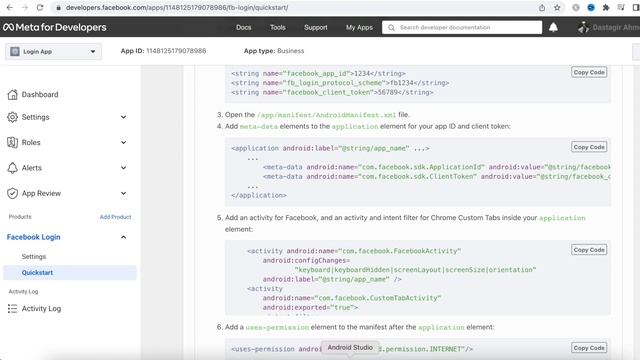Copy code for the application meta-data block

click(589, 147)
